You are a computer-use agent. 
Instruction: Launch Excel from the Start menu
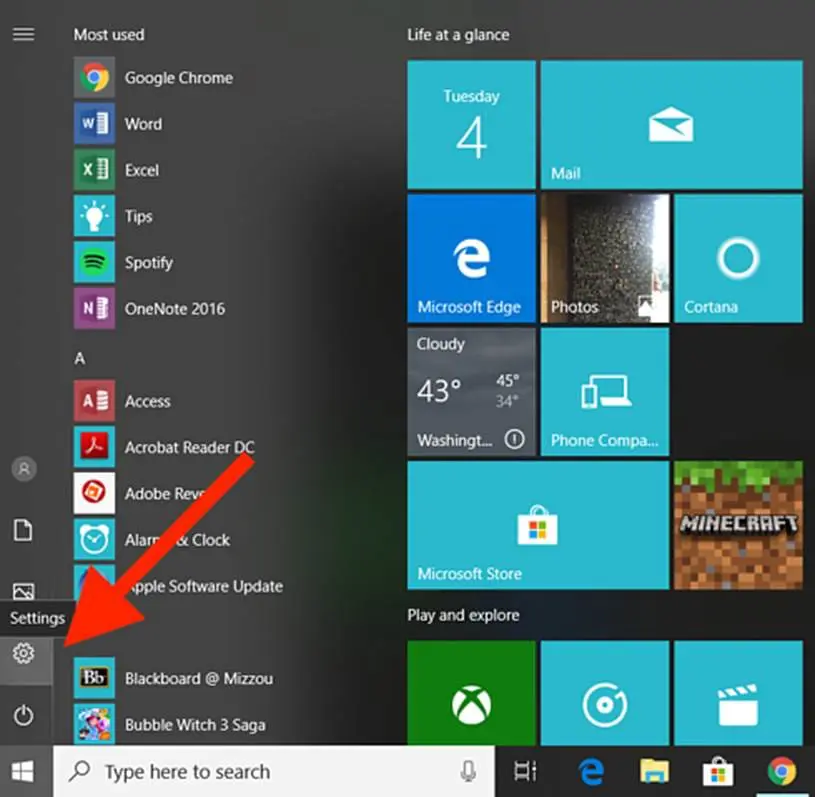(140, 170)
